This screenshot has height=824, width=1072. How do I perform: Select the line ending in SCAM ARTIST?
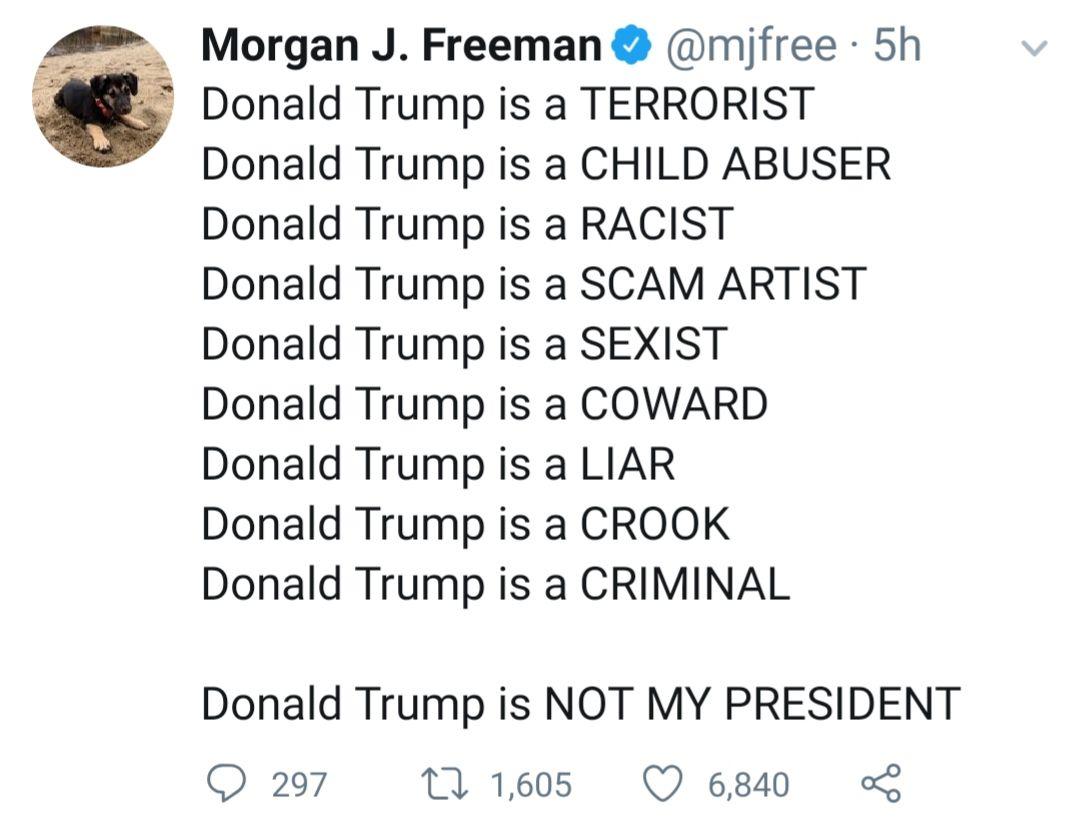[x=533, y=284]
